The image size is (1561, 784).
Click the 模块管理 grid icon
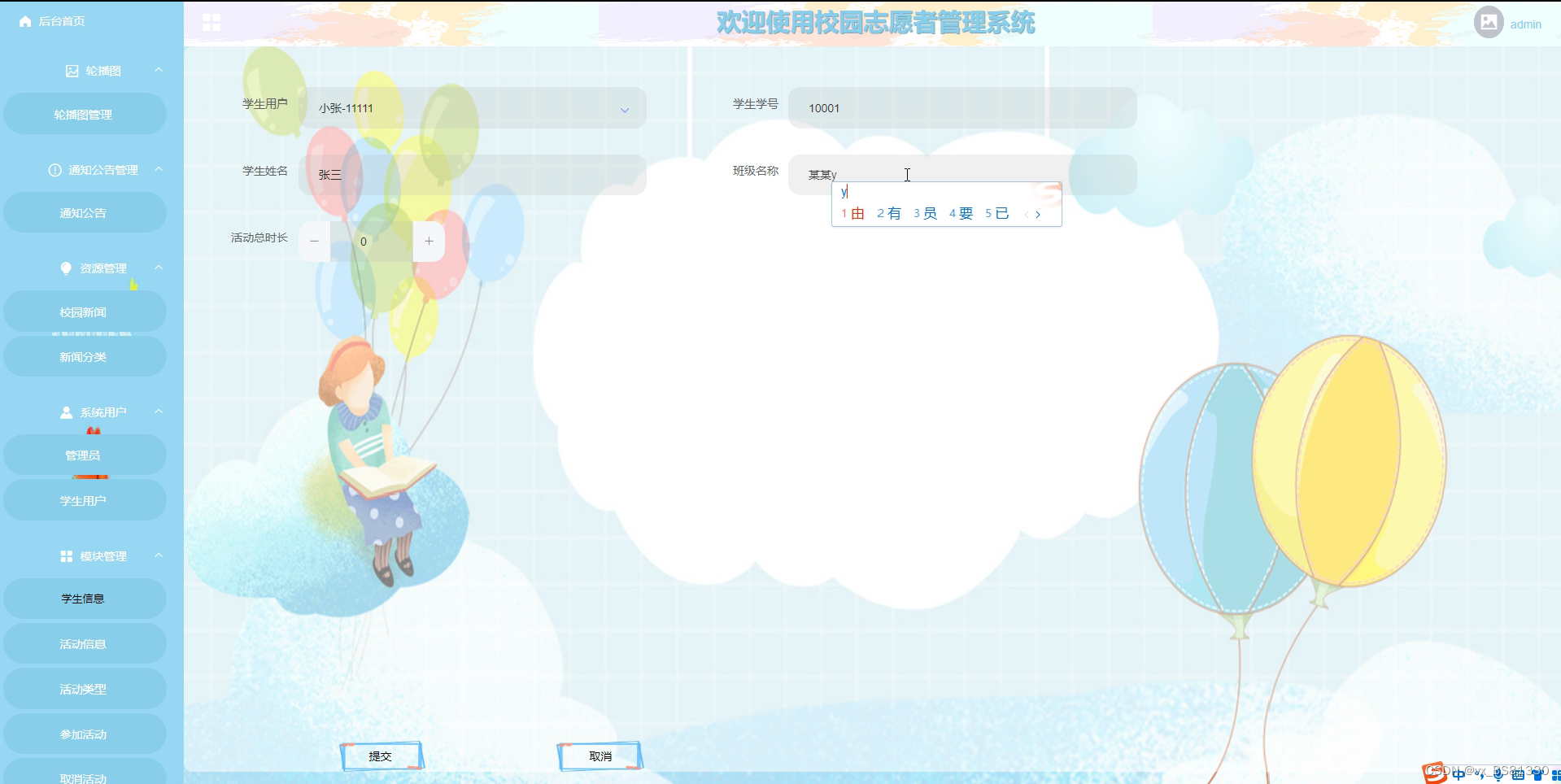click(66, 556)
